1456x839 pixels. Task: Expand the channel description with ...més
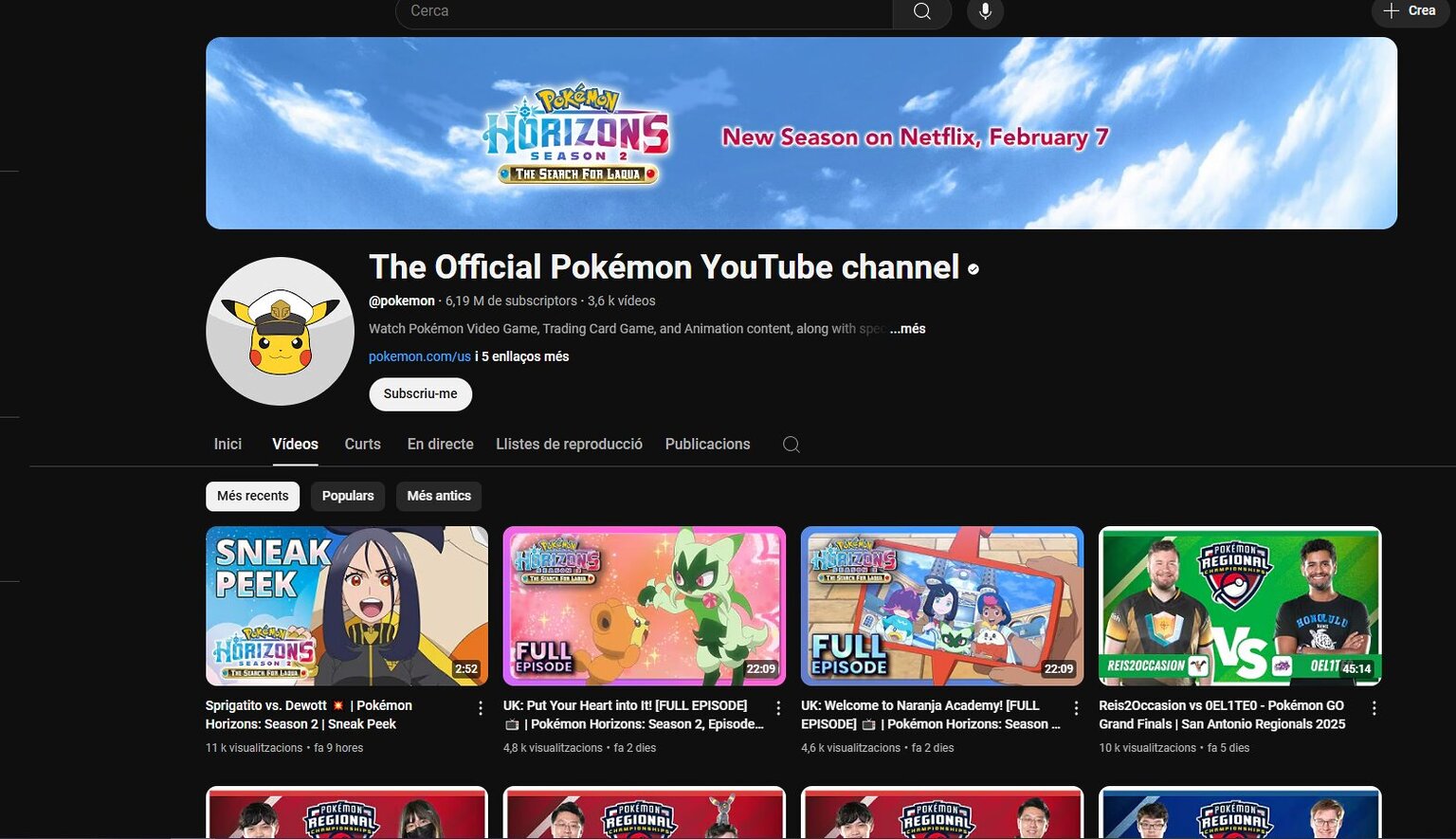(x=907, y=328)
